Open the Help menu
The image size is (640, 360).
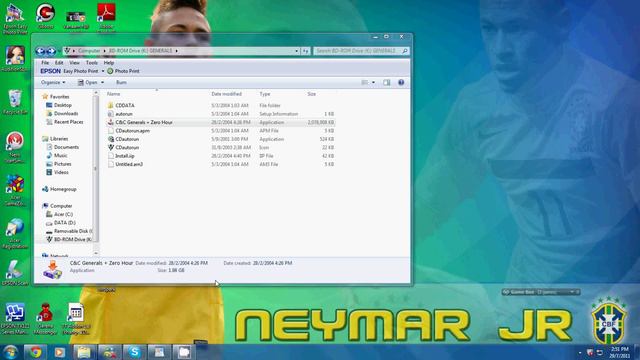point(109,63)
